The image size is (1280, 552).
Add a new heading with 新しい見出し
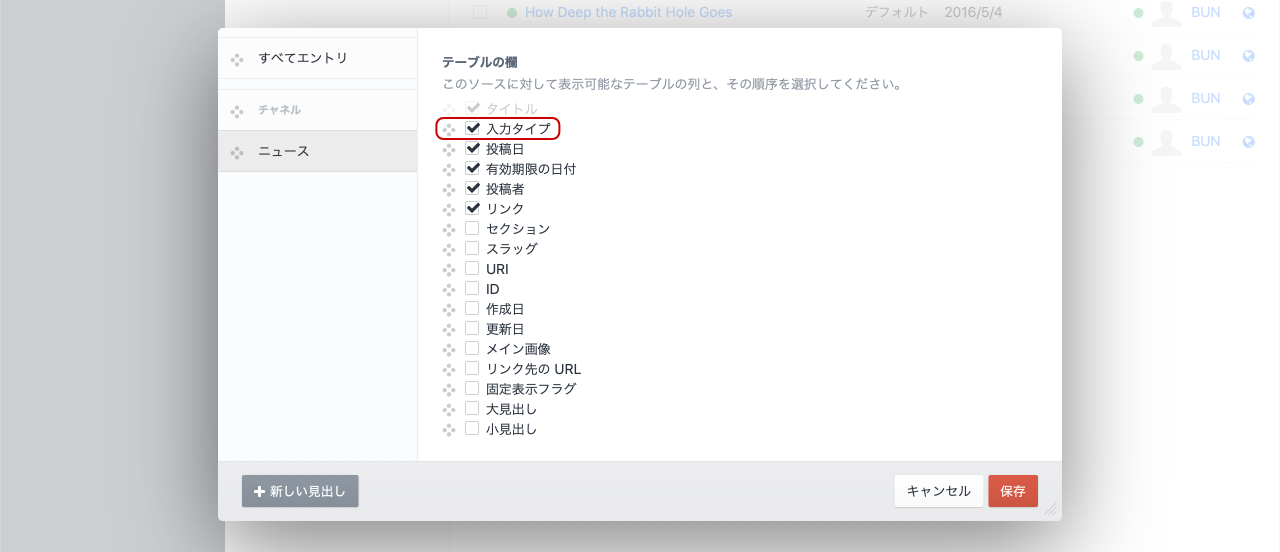click(300, 491)
